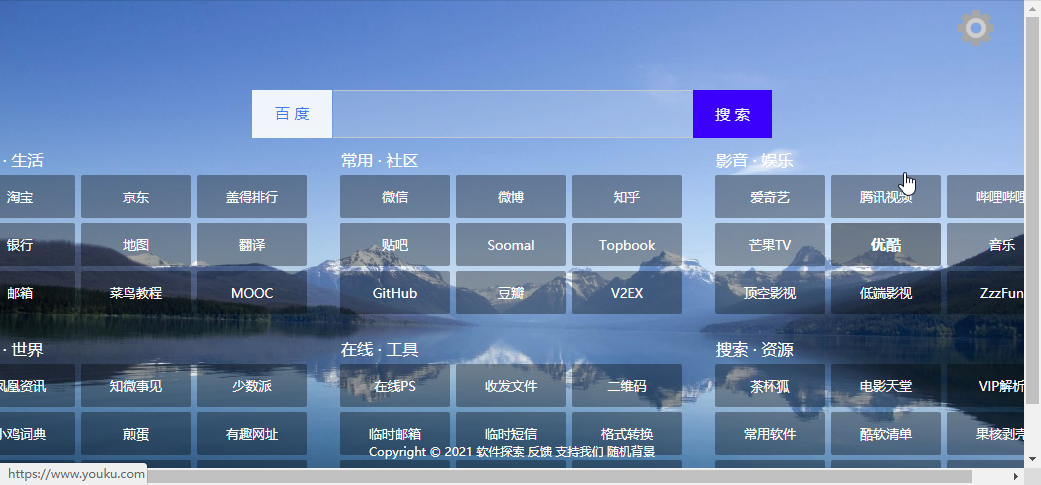Open the 银行 shortcut
The width and height of the screenshot is (1041, 485).
coord(37,245)
